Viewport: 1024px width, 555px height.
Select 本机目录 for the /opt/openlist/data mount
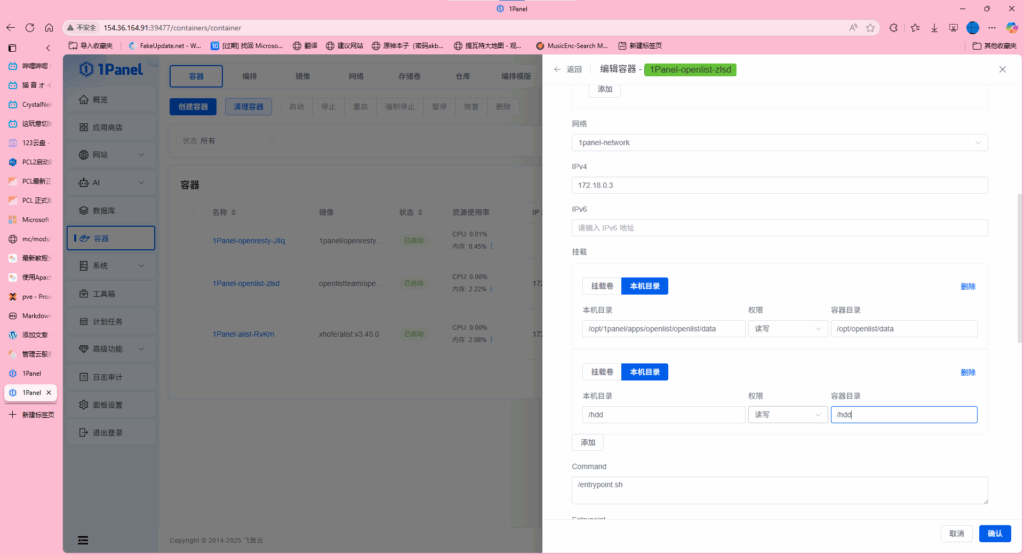click(645, 286)
